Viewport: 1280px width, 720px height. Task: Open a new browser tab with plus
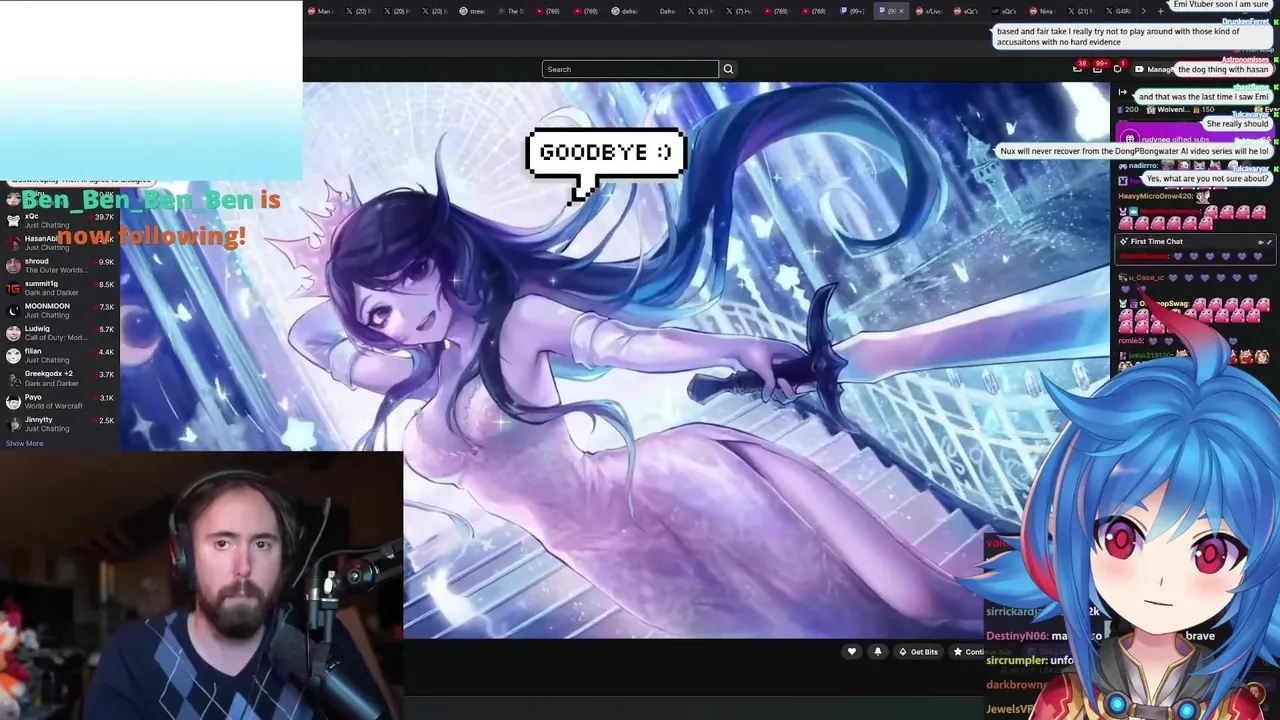[x=1160, y=11]
